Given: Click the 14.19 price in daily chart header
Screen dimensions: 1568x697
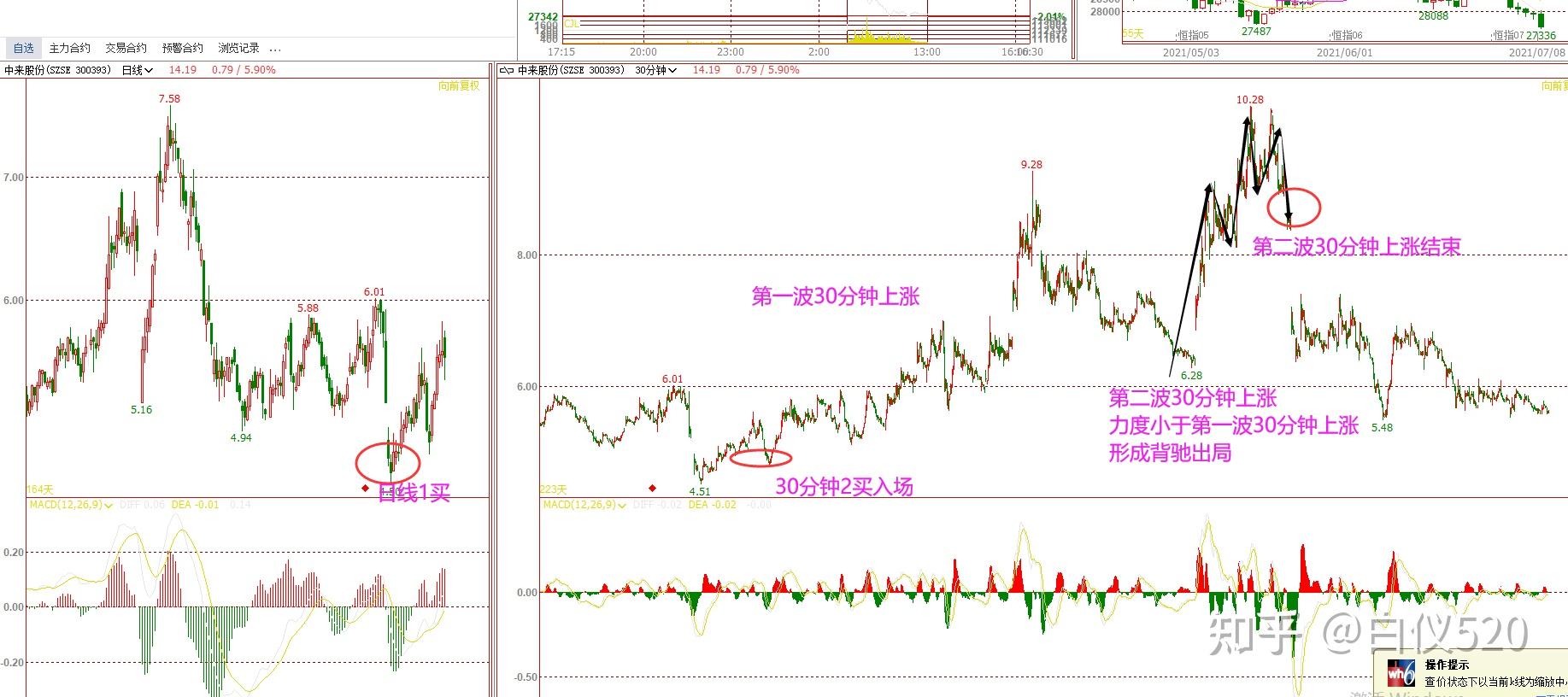Looking at the screenshot, I should point(182,70).
